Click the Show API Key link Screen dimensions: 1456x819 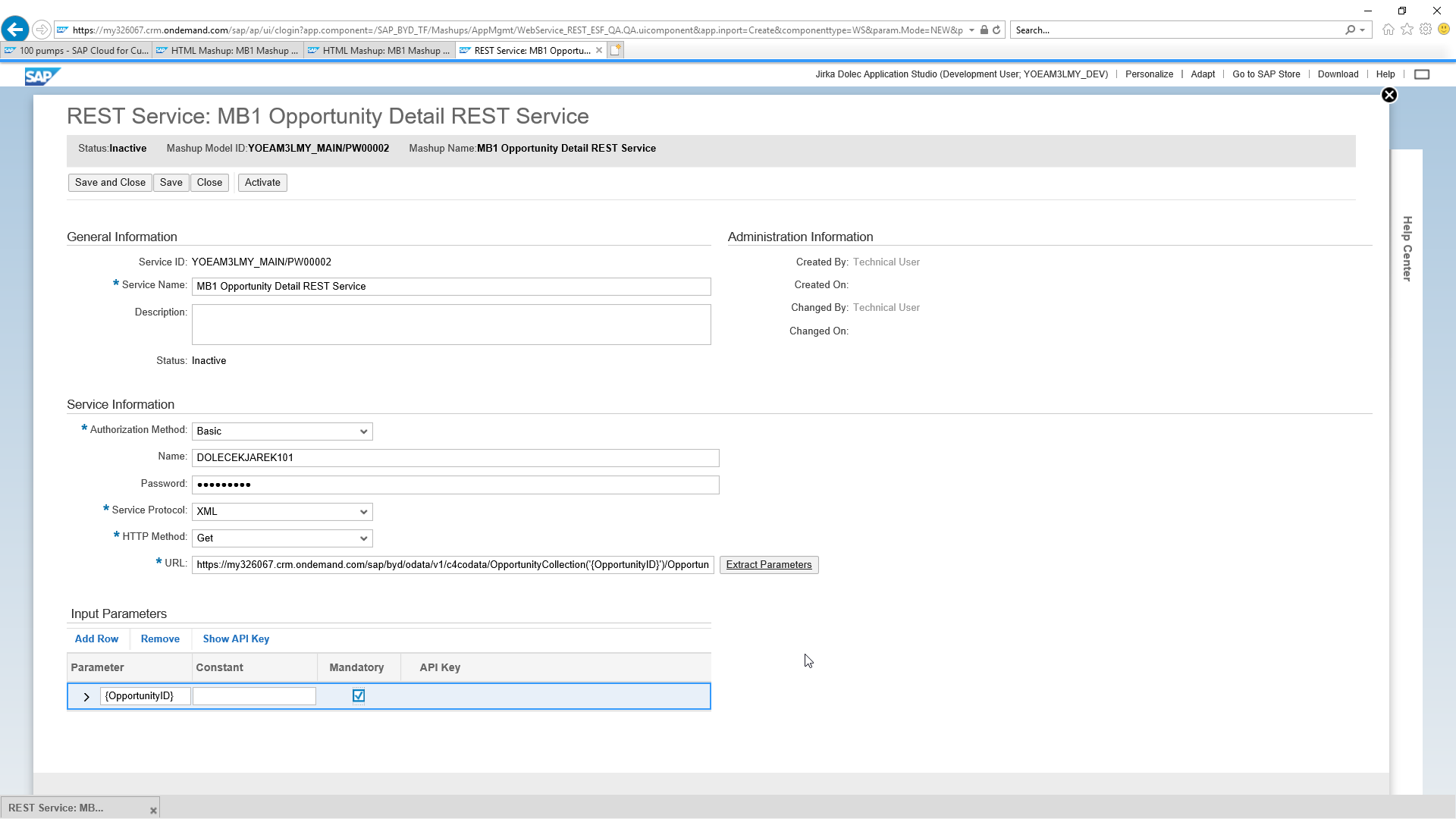click(236, 639)
